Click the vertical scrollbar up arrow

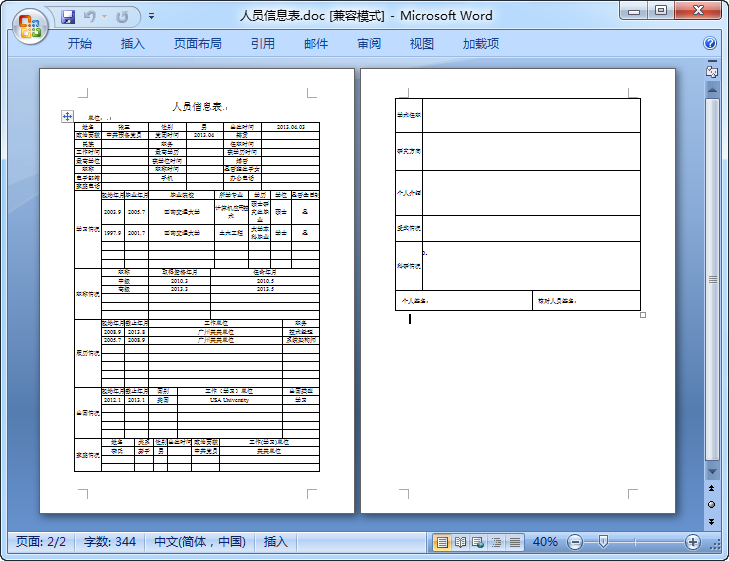coord(712,90)
